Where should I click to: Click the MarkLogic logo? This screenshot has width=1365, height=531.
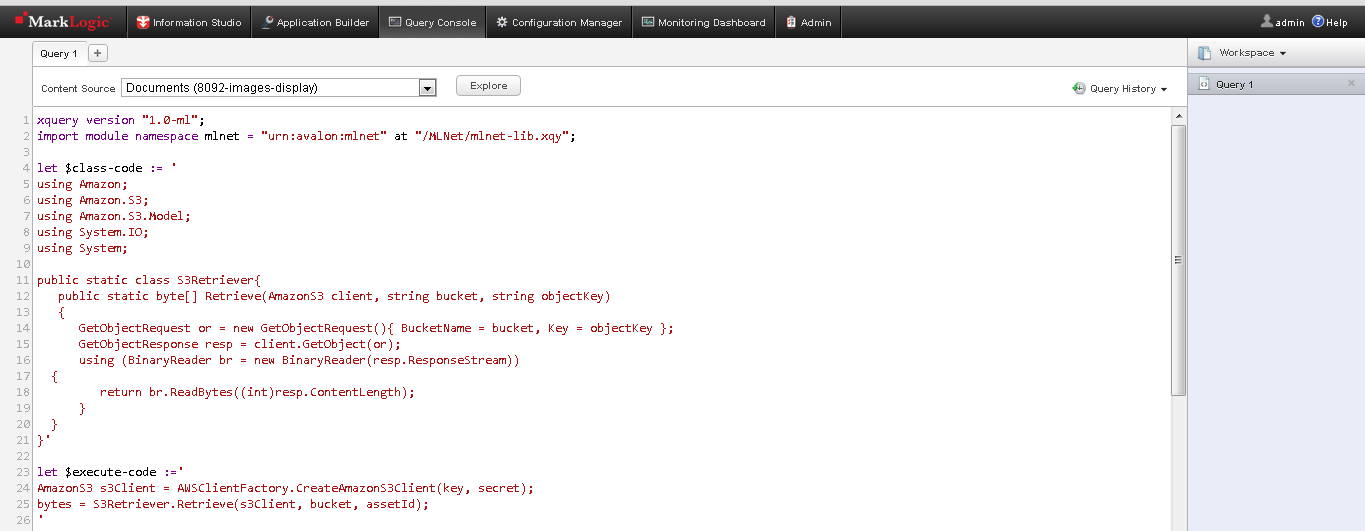pos(61,22)
